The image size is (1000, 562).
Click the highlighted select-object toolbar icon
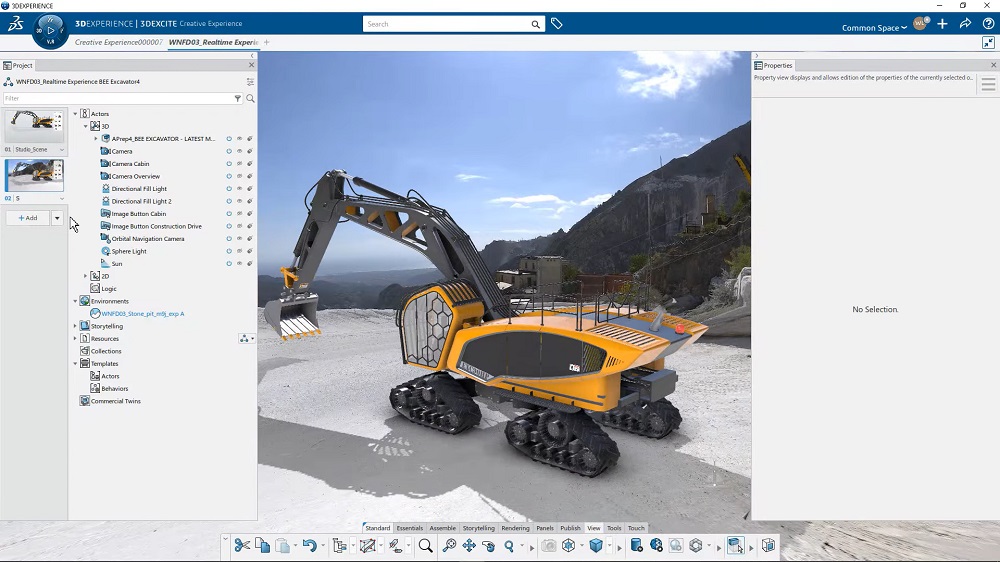[x=735, y=545]
